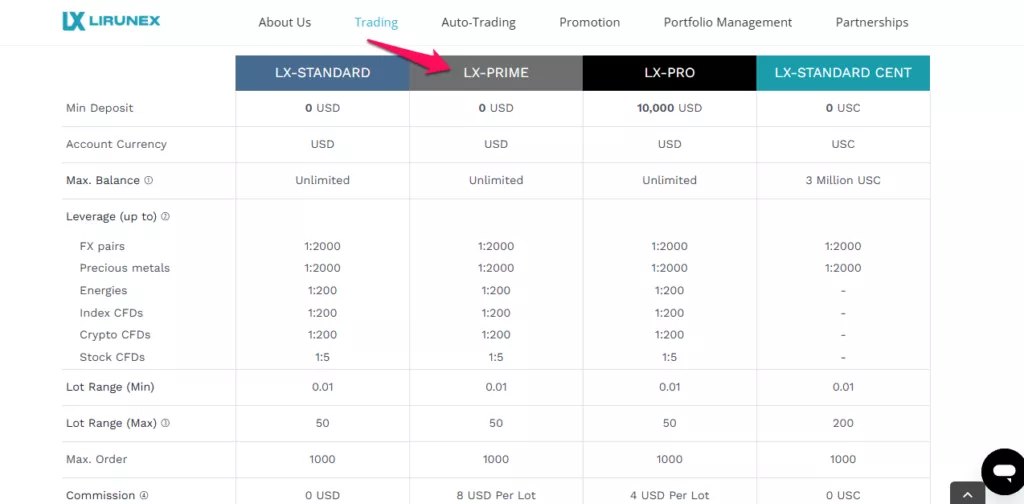1024x504 pixels.
Task: Click info icon beside Commission
Action: [x=144, y=496]
